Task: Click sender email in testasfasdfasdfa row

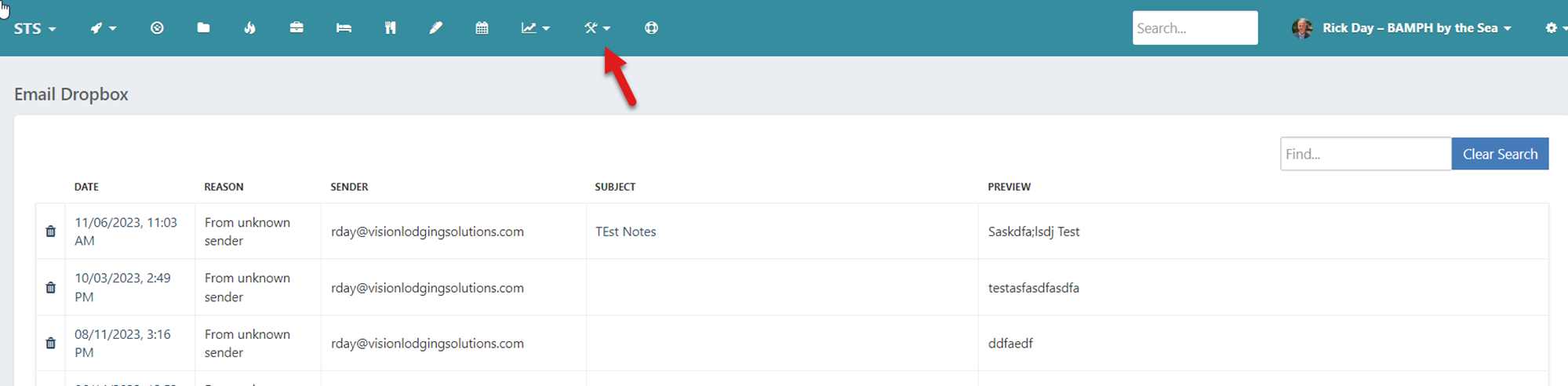Action: tap(427, 288)
